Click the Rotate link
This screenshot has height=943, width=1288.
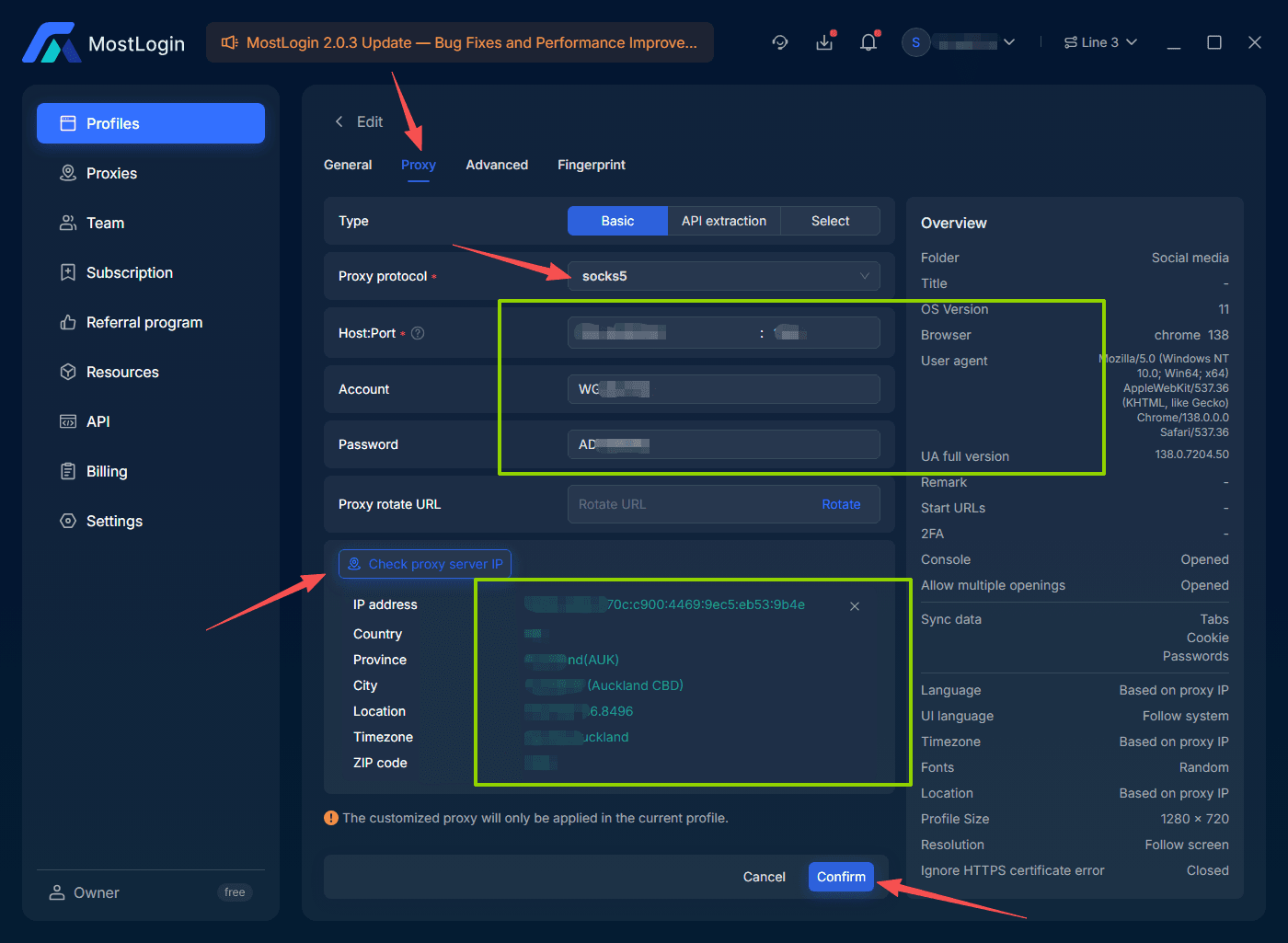[841, 504]
